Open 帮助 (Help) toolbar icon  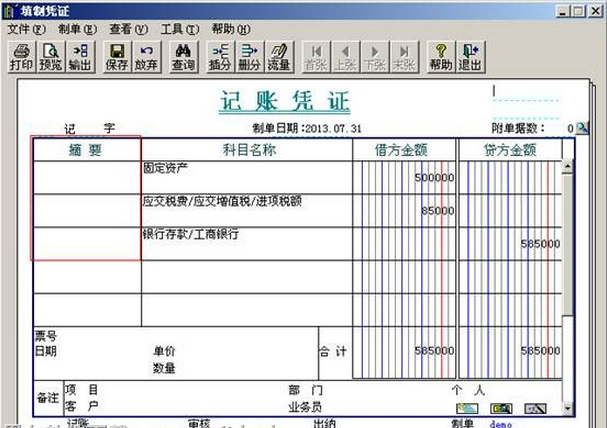(x=440, y=56)
